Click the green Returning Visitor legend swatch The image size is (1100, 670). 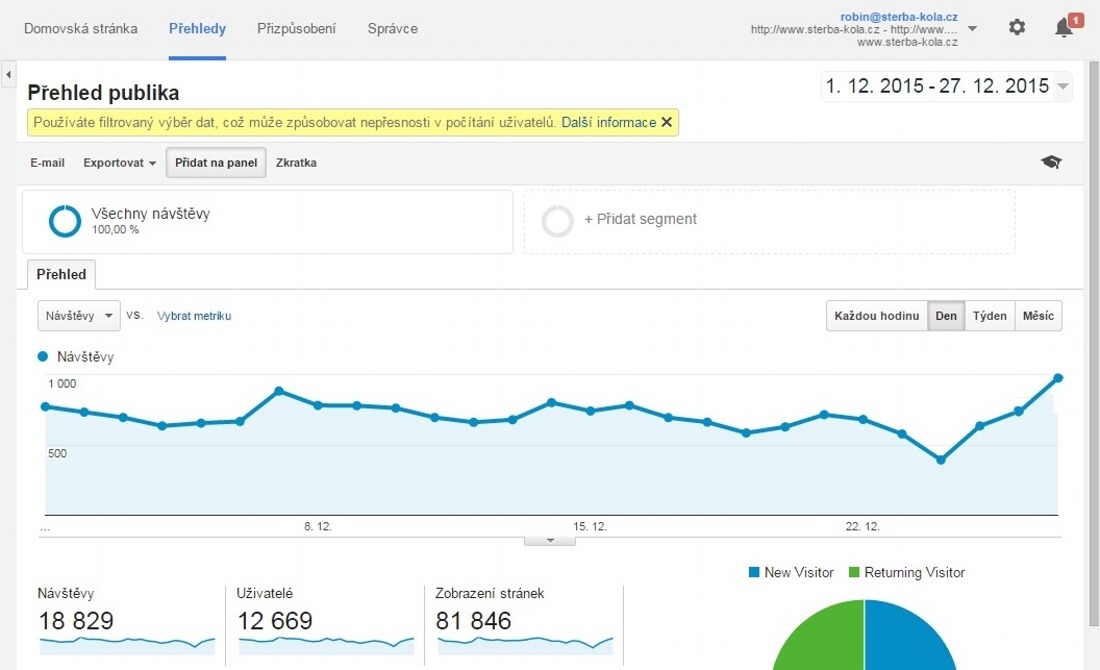pyautogui.click(x=854, y=572)
